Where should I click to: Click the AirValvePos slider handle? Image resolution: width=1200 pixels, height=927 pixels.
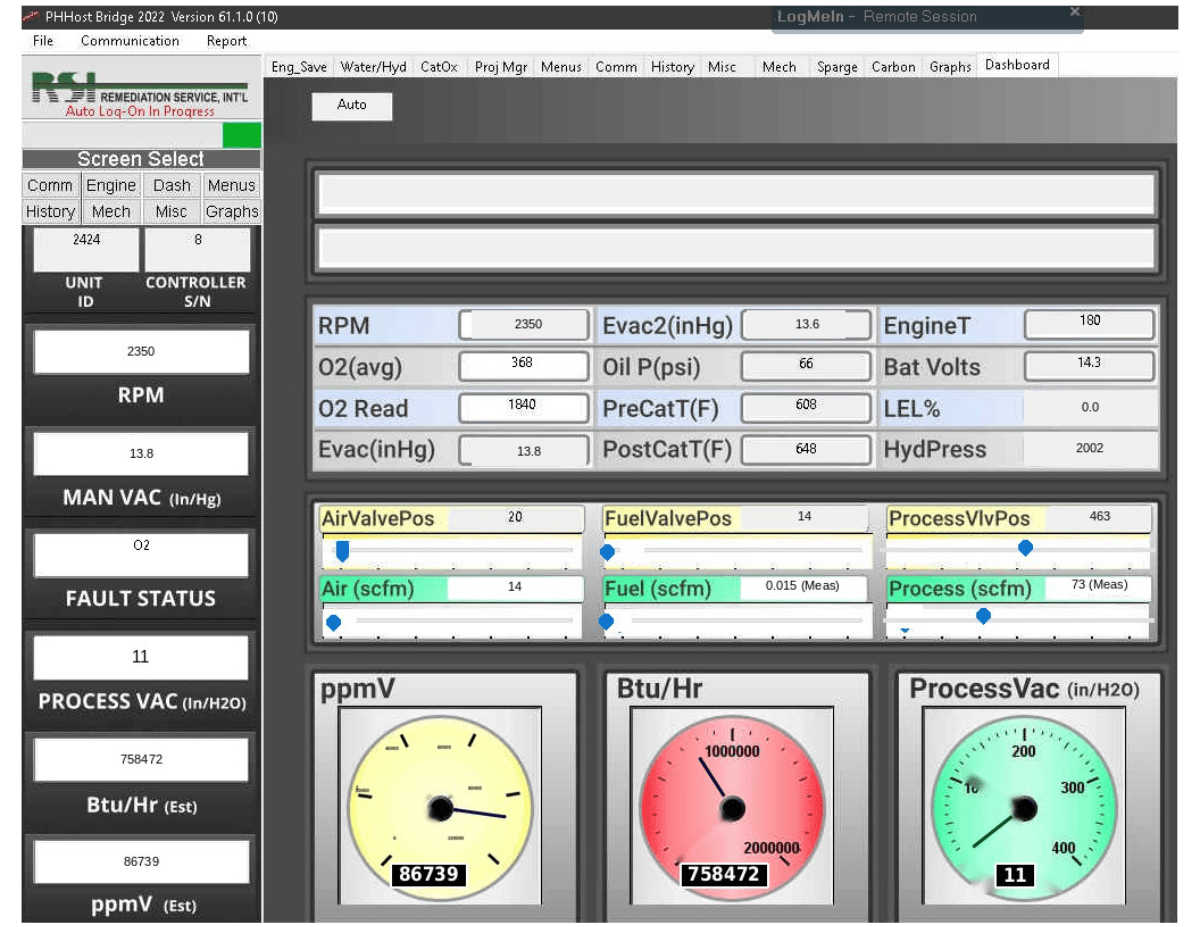(x=342, y=550)
